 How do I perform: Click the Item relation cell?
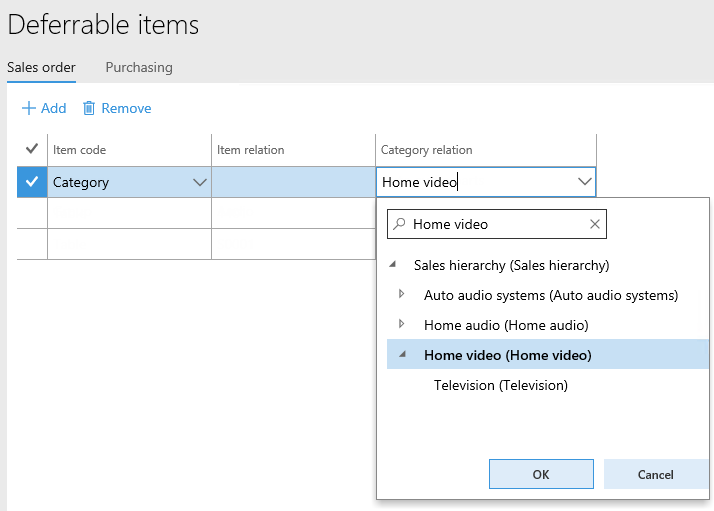point(293,182)
